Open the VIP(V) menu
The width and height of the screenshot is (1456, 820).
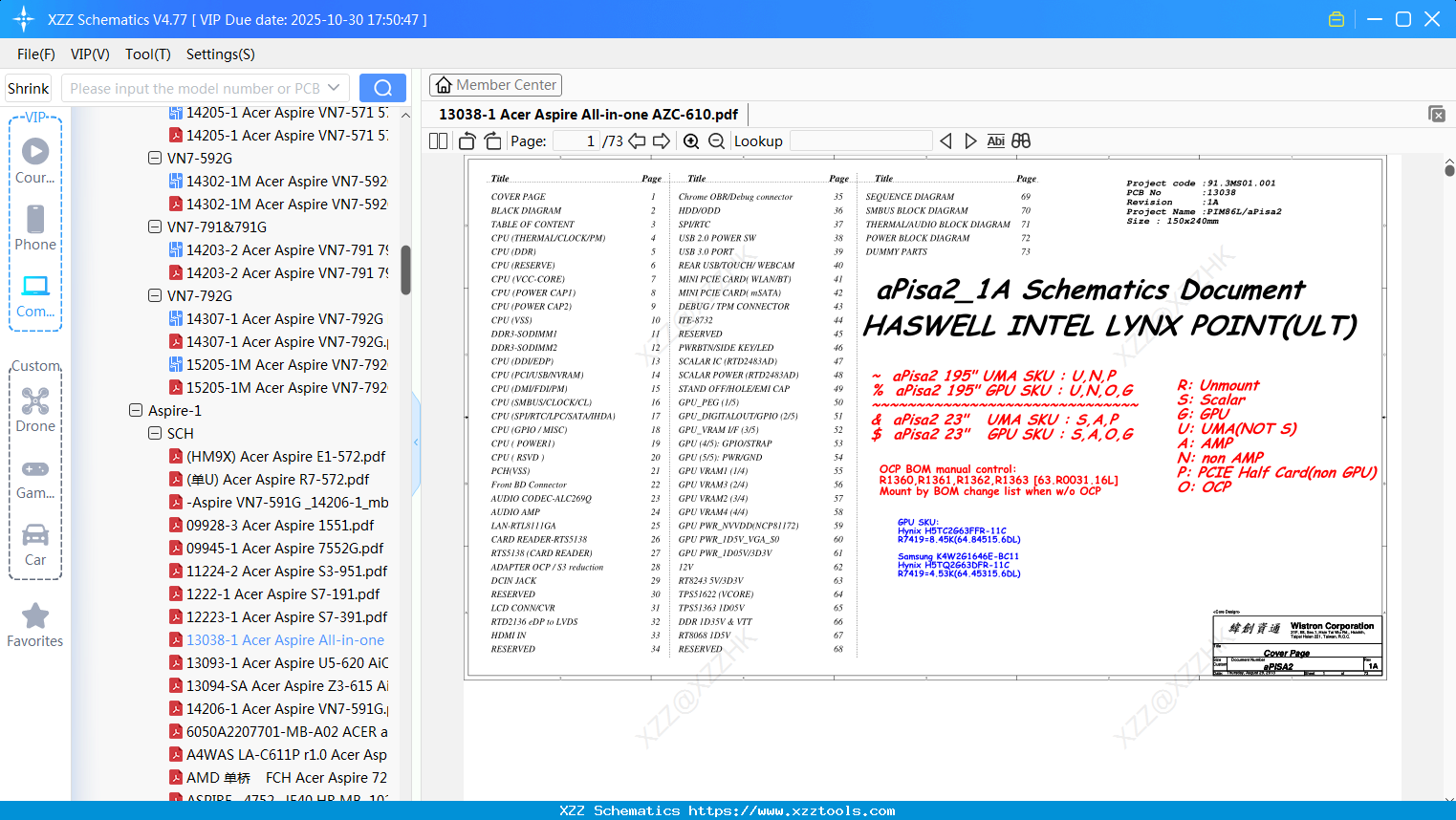tap(90, 54)
